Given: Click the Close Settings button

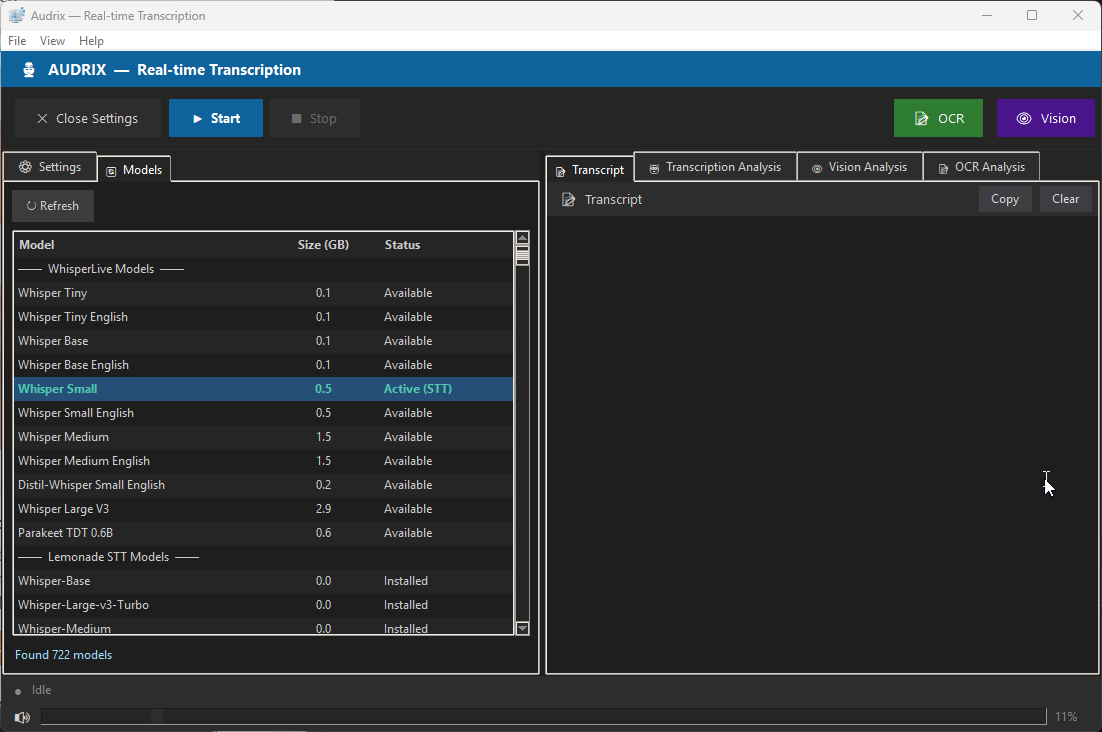Looking at the screenshot, I should [x=88, y=118].
